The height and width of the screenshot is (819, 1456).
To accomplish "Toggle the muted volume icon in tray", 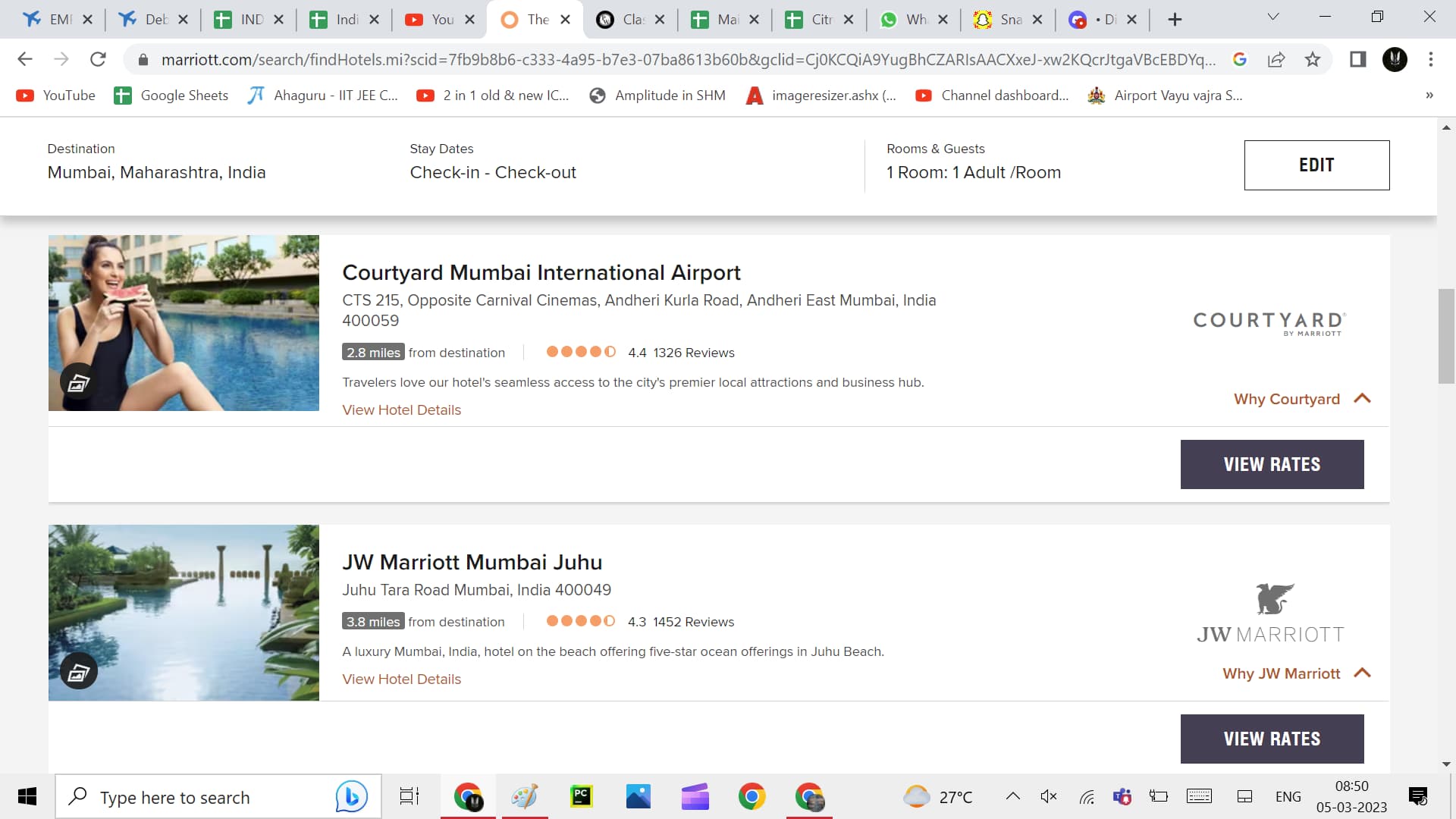I will (1049, 796).
